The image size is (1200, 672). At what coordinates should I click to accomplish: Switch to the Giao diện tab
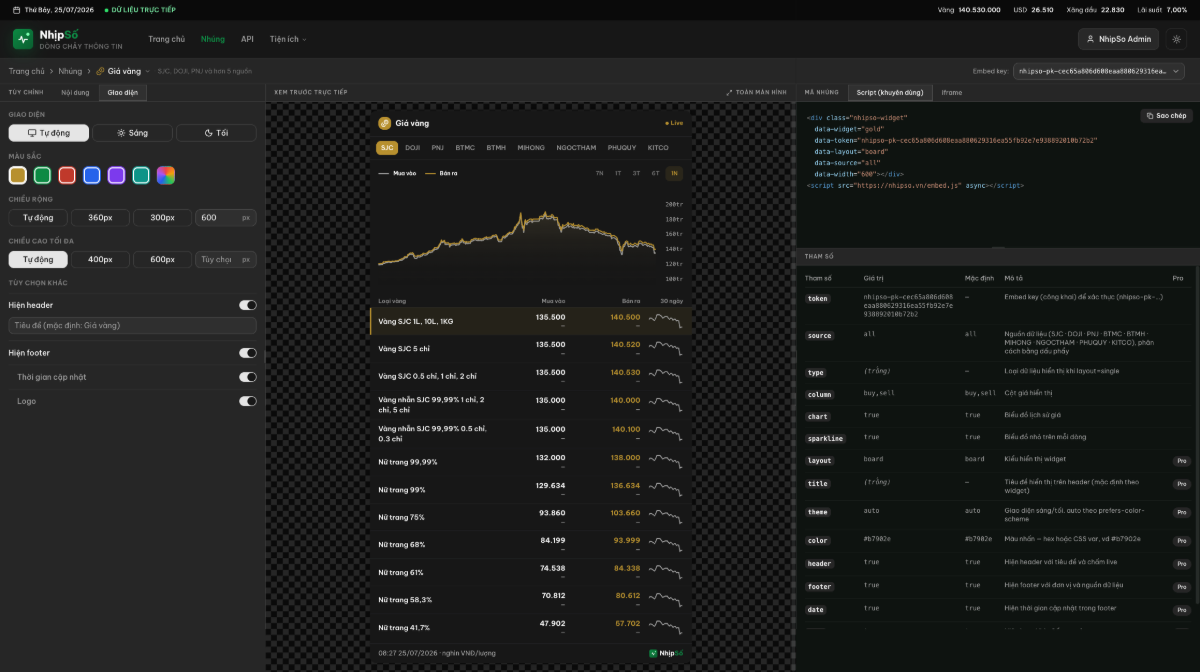click(123, 92)
